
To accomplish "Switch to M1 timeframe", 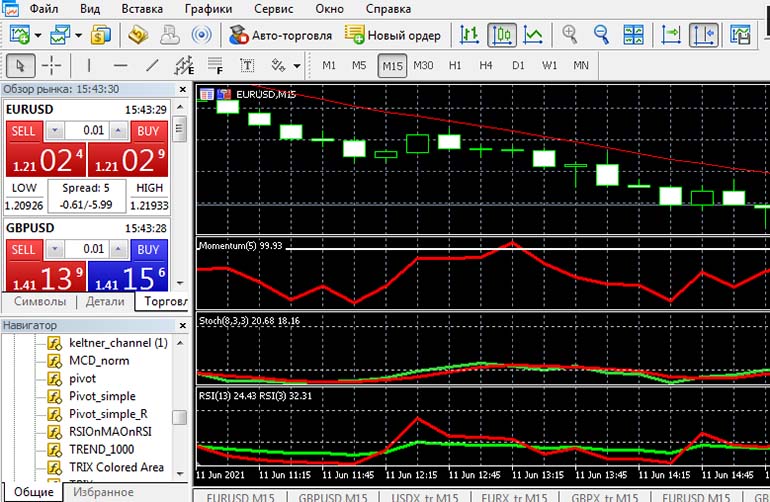I will coord(329,65).
